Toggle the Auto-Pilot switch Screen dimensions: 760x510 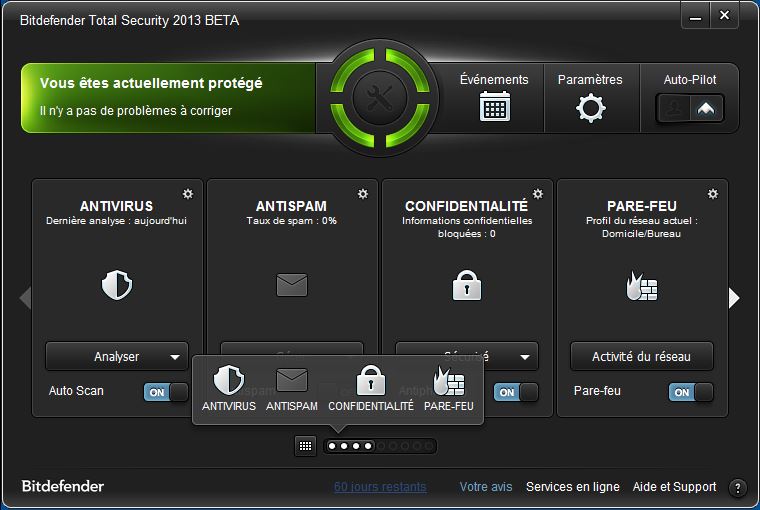click(690, 108)
